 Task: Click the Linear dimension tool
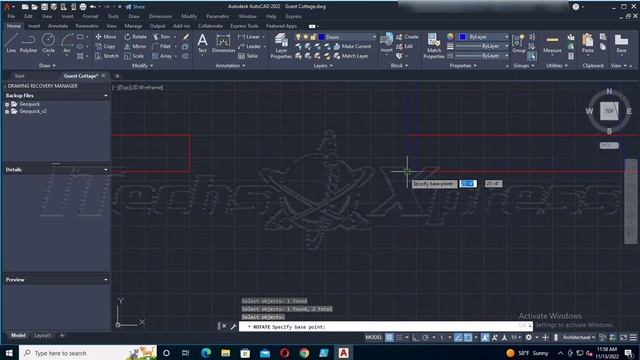point(249,37)
